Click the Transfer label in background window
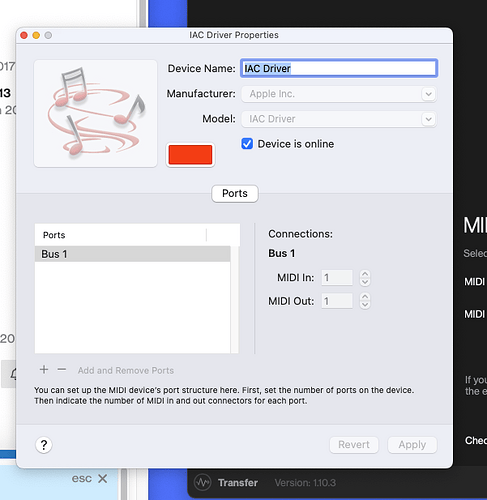487x500 pixels. 238,483
